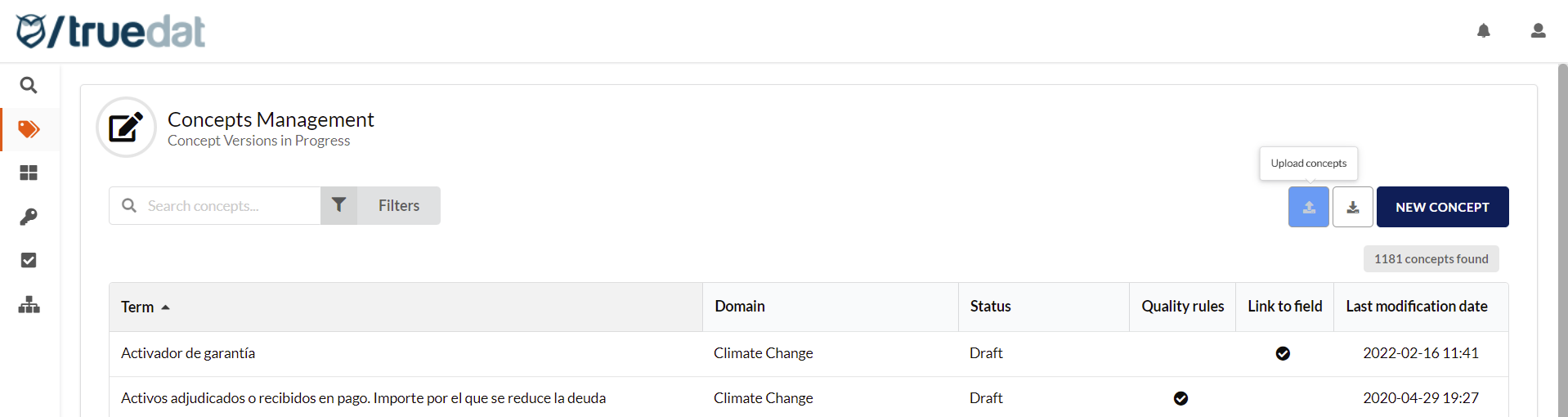The width and height of the screenshot is (1568, 417).
Task: Click the Last modification date header
Action: [1416, 307]
